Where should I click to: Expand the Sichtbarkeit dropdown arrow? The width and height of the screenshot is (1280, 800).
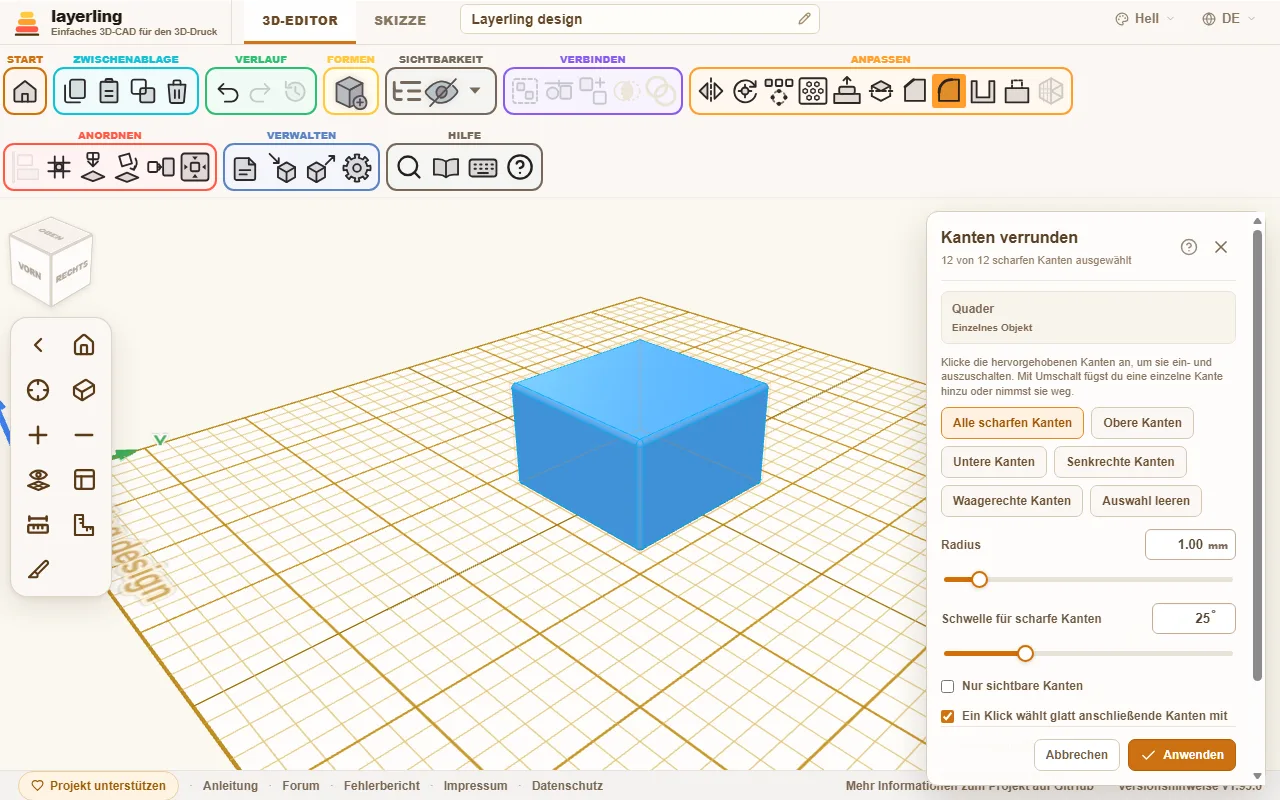click(x=475, y=91)
